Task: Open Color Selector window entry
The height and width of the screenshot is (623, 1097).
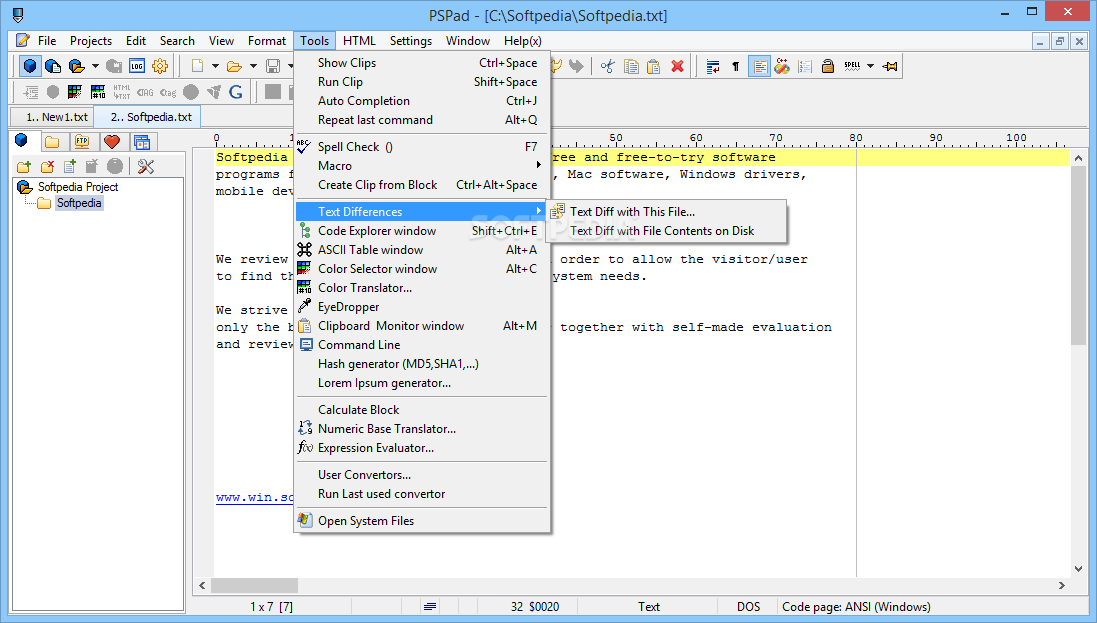Action: pos(423,268)
